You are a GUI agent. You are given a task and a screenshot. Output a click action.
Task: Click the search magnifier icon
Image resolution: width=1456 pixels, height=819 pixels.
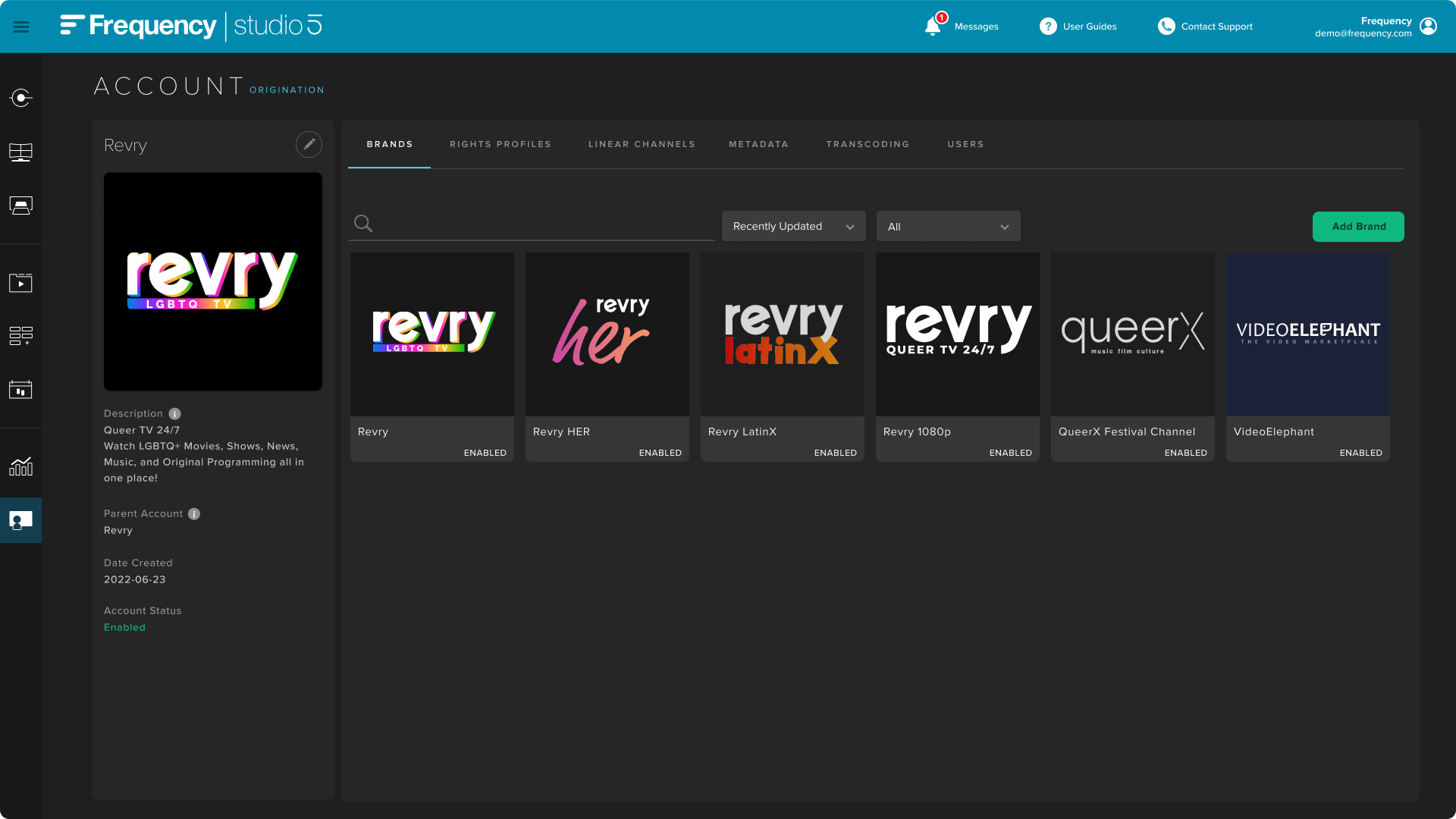363,224
